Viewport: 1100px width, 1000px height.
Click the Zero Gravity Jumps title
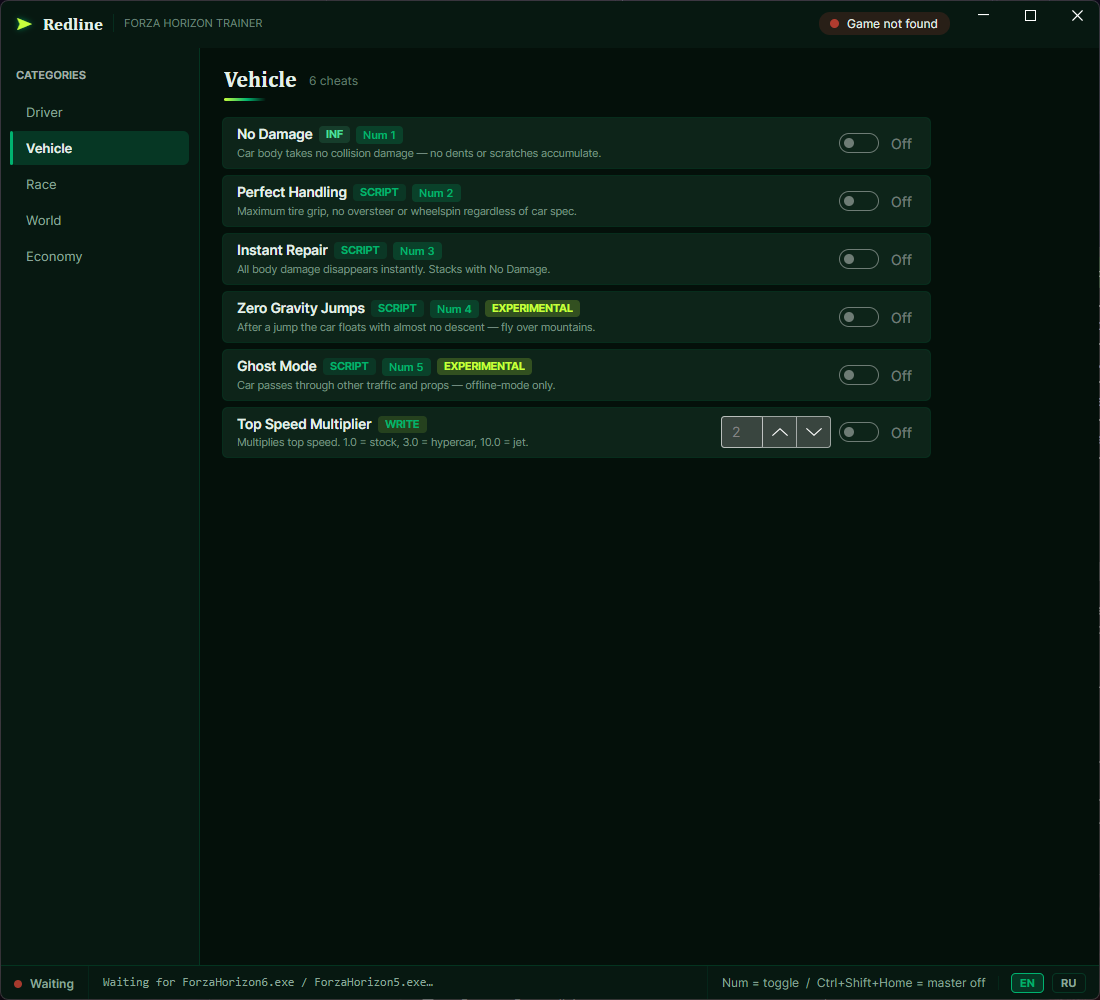(301, 308)
